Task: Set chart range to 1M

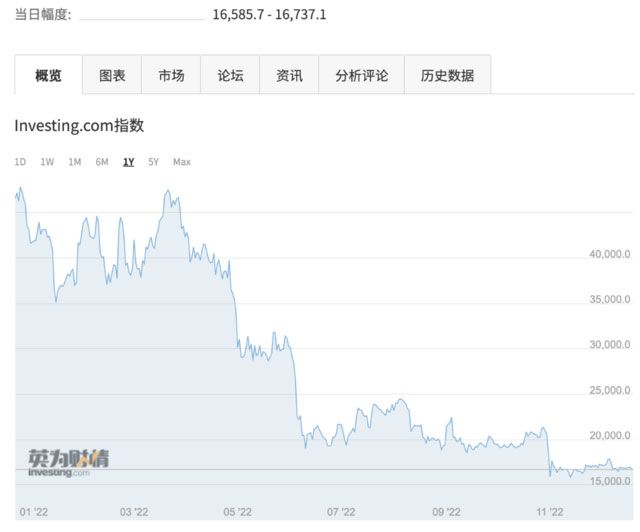Action: 74,162
